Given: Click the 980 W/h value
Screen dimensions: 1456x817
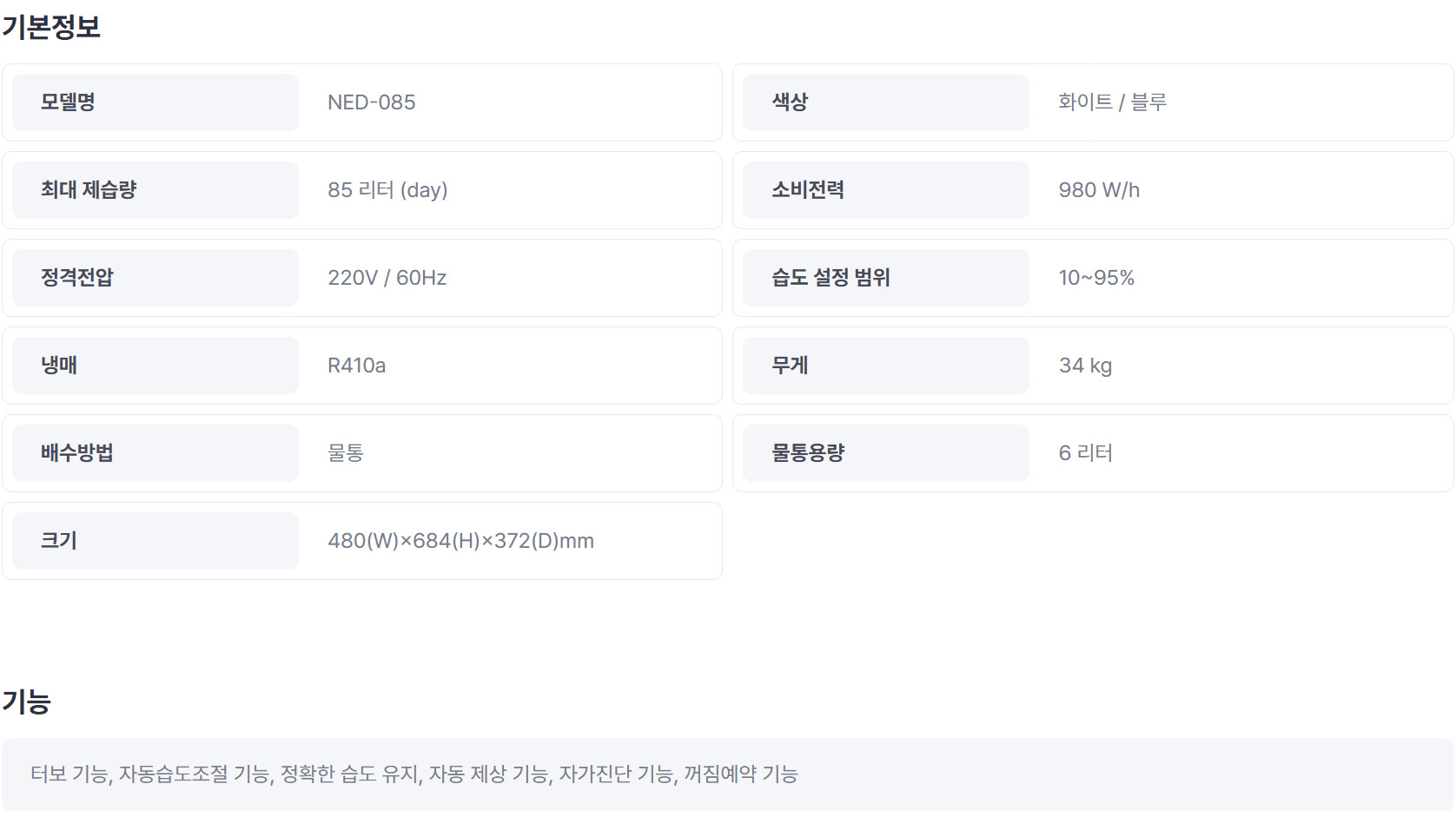Looking at the screenshot, I should (1099, 190).
